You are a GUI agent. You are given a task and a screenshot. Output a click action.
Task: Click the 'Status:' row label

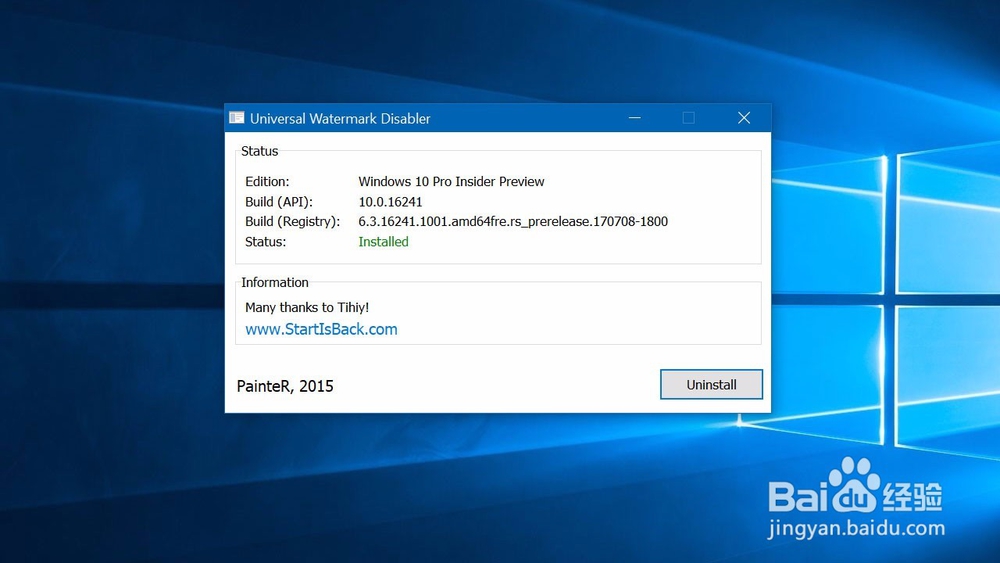(x=265, y=242)
